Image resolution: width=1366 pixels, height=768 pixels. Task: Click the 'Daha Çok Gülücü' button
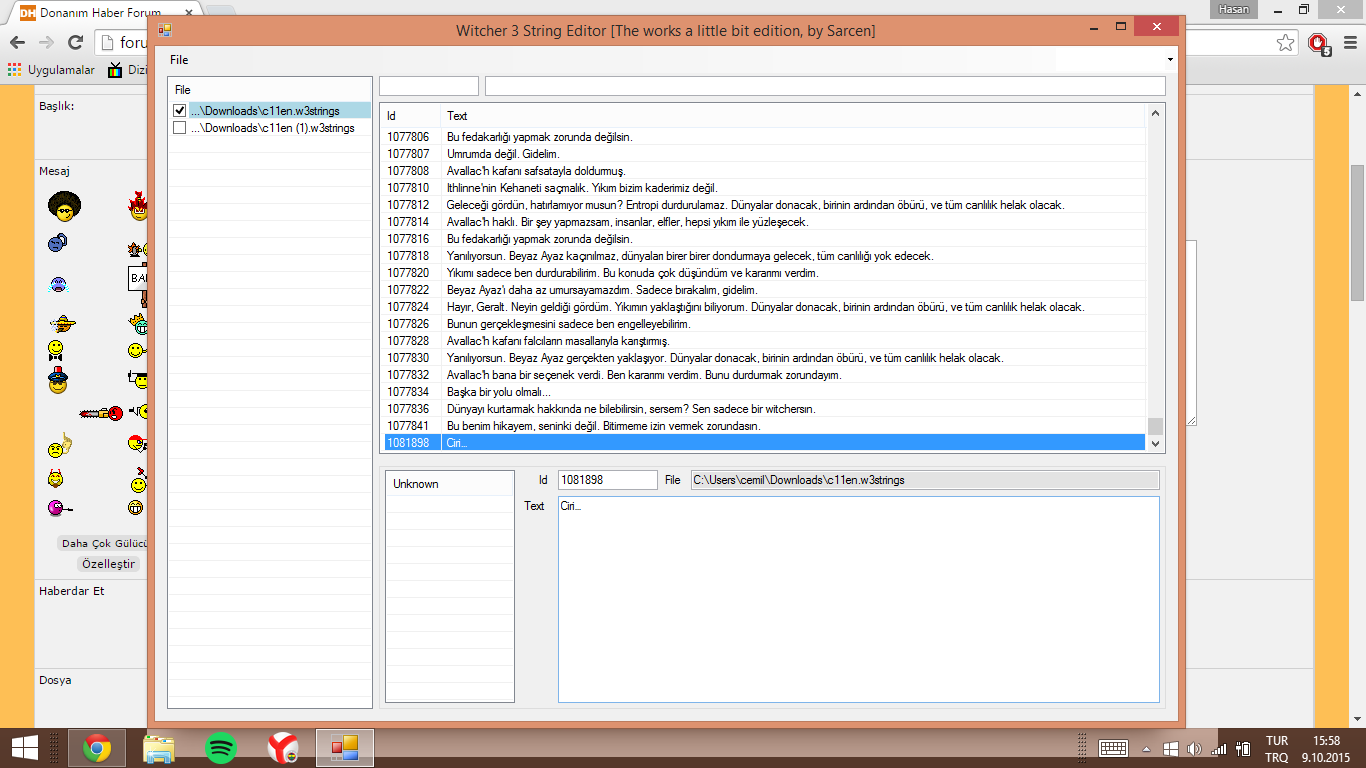103,543
